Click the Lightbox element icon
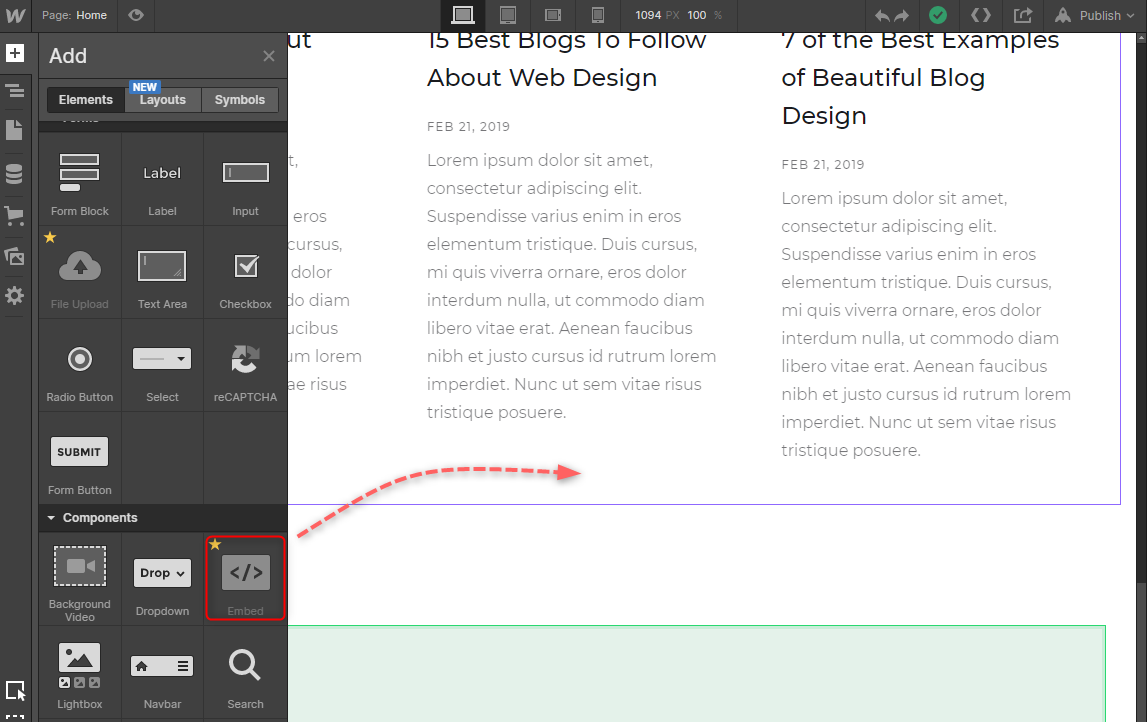 [80, 666]
